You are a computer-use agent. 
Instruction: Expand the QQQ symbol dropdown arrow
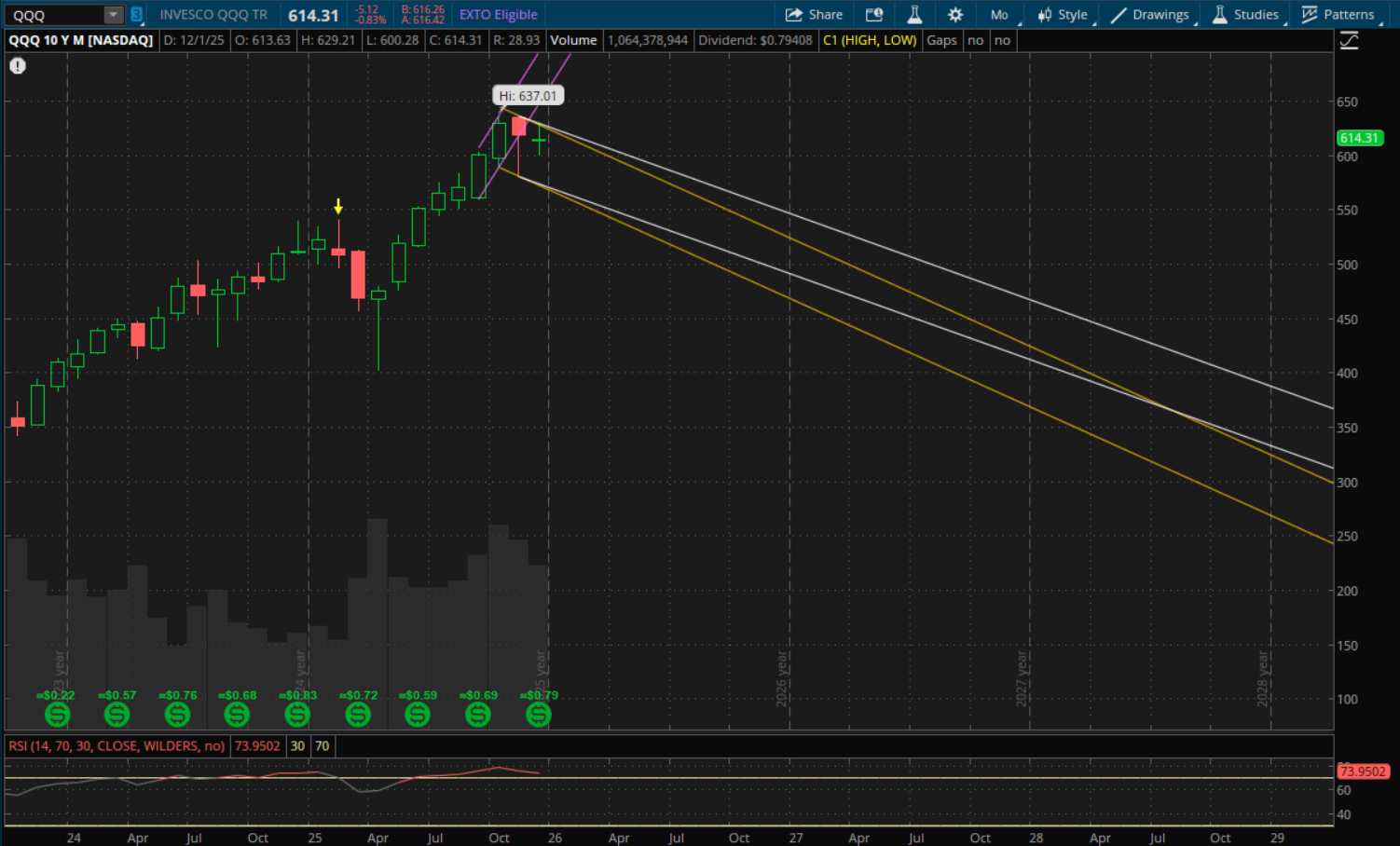(x=113, y=15)
